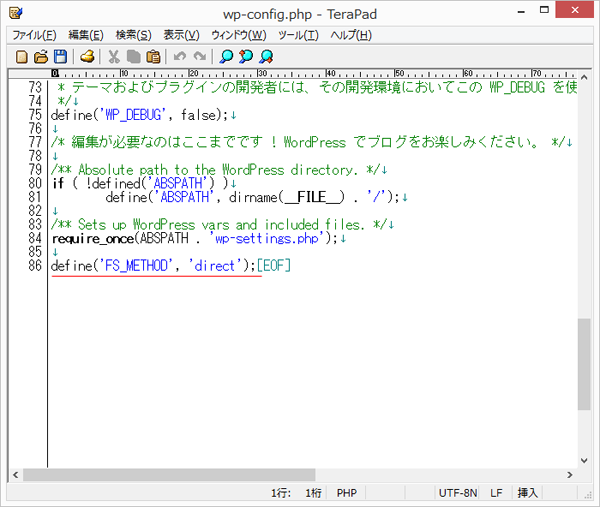Click 'wp-settings.php' string on line 84
This screenshot has height=507, width=600.
point(266,238)
